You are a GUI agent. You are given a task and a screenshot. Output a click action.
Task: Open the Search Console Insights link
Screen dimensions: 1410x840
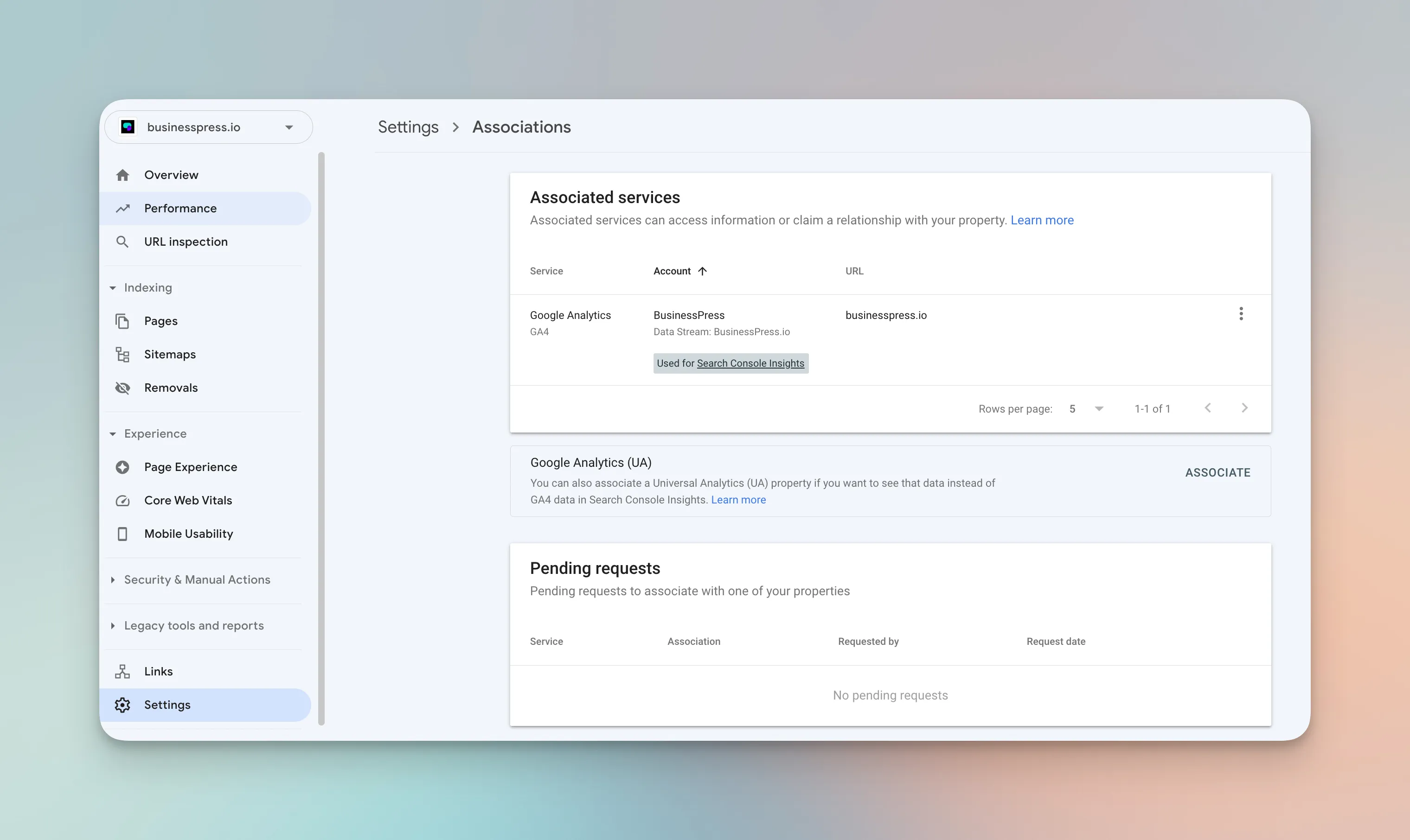pos(750,363)
